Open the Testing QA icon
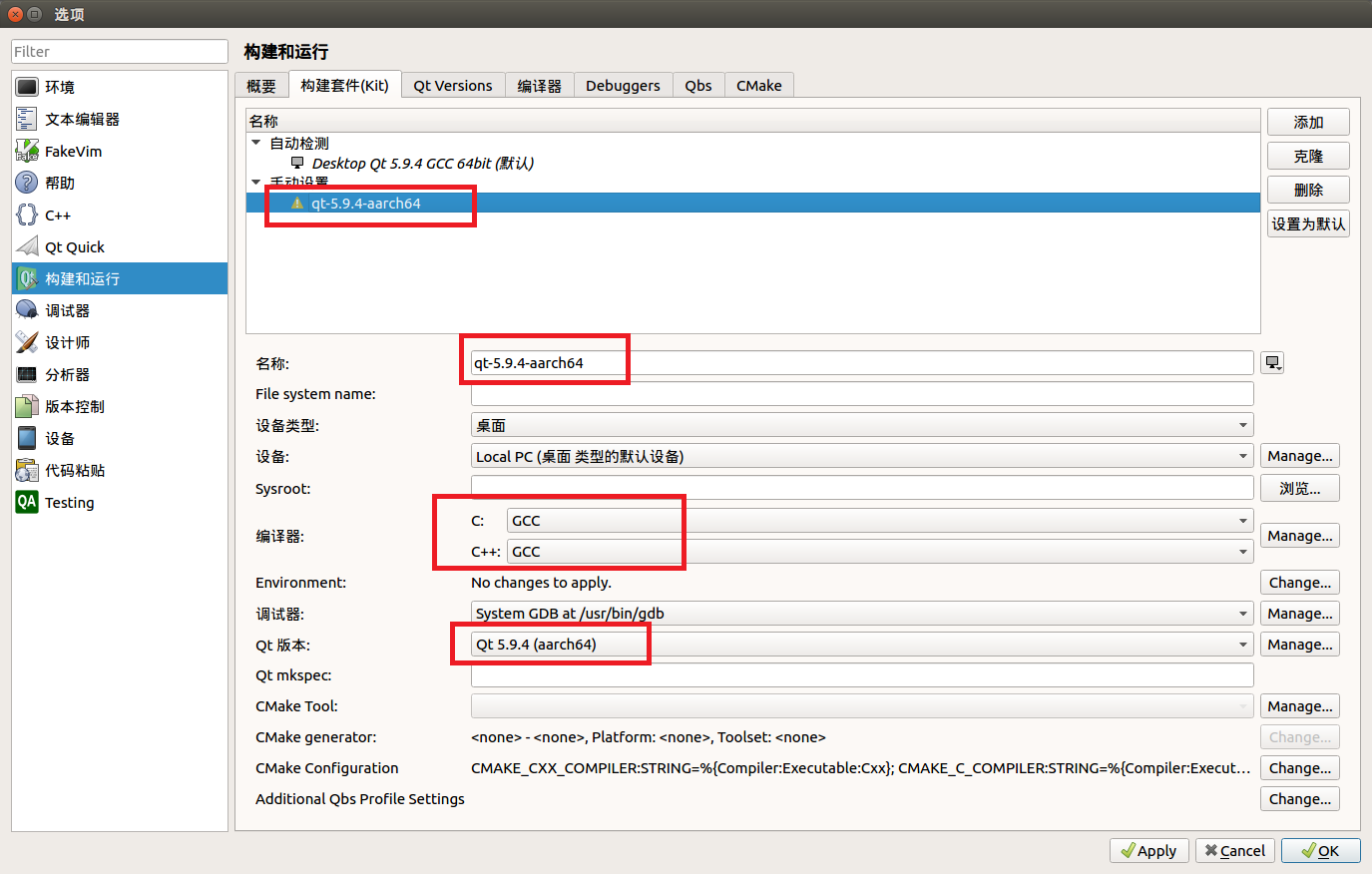Screen dimensions: 1372x874 pos(27,502)
